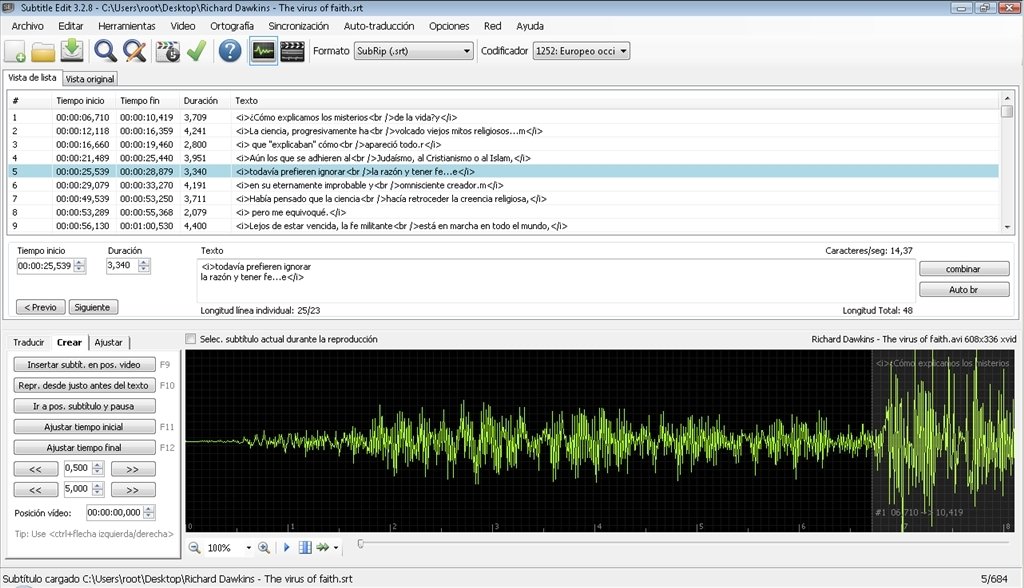Toggle the video player clapperboard icon
This screenshot has width=1024, height=588.
tap(293, 51)
